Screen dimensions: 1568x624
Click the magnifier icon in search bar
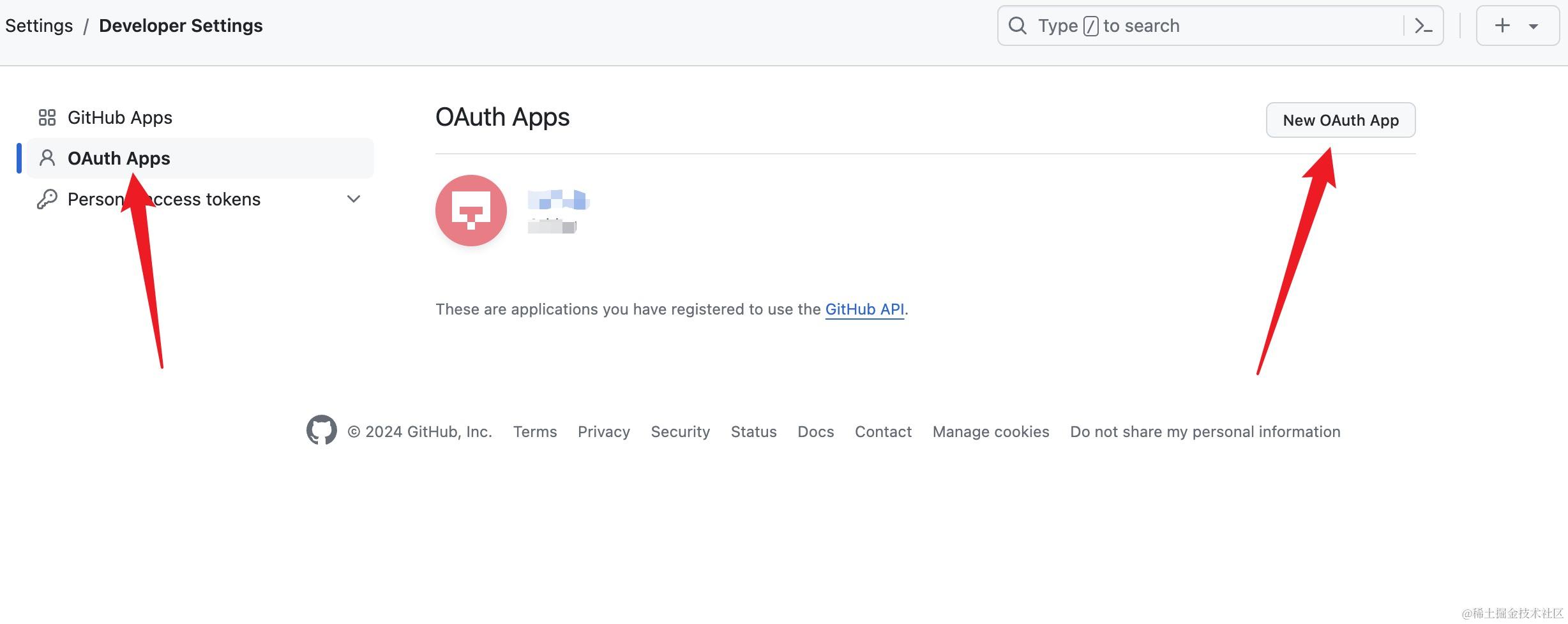point(1018,26)
